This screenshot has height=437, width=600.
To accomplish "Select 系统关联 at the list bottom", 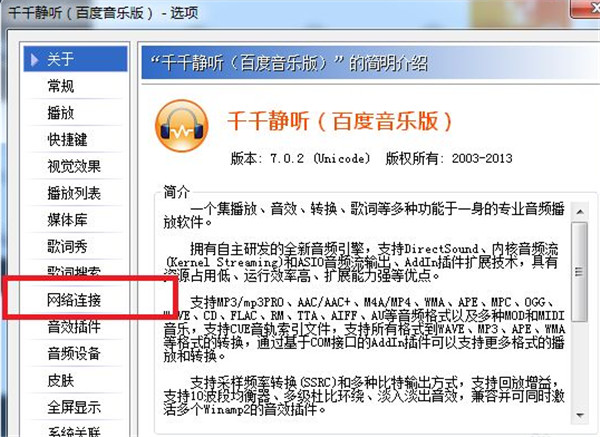I will 75,430.
